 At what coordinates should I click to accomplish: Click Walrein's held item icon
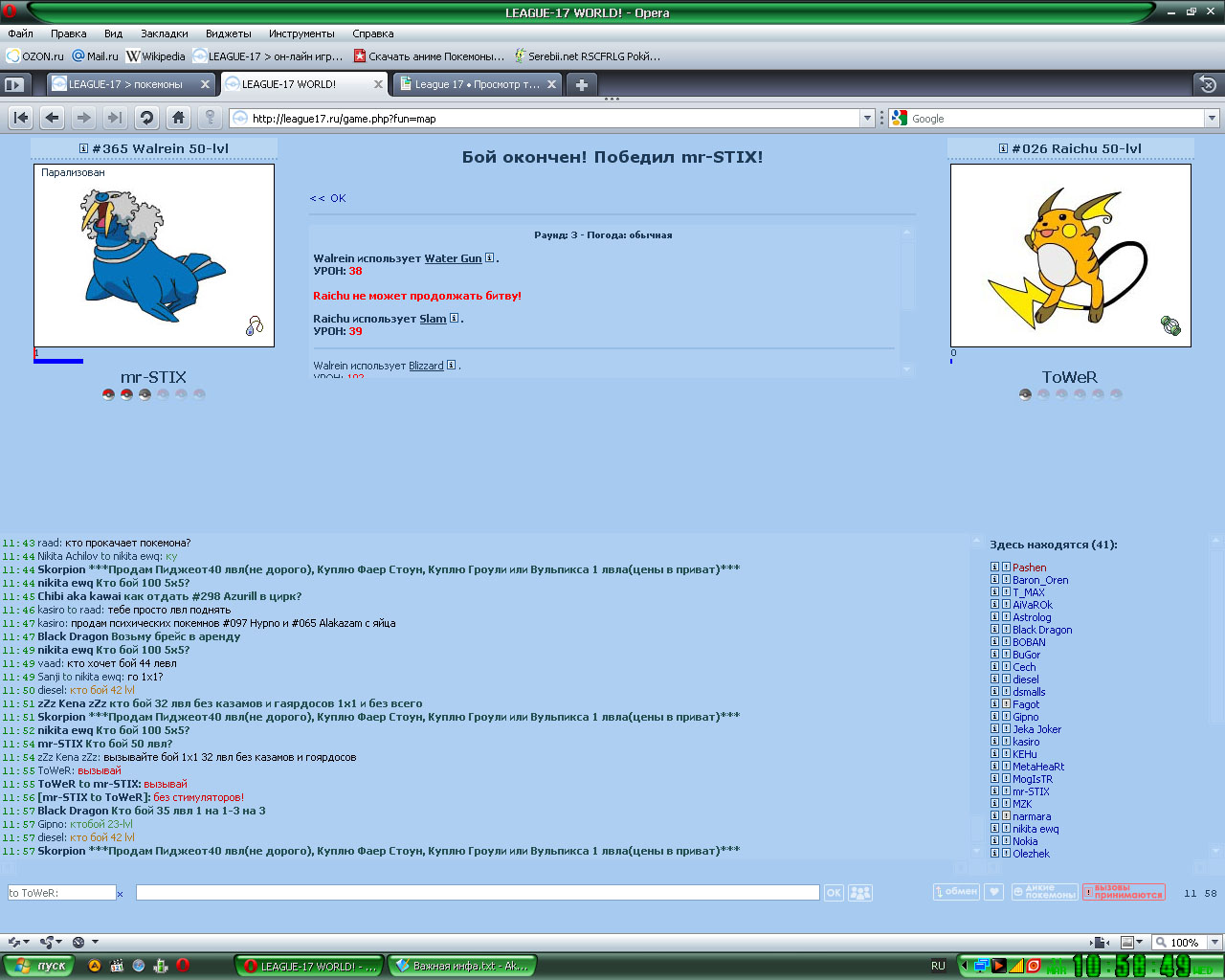[x=255, y=325]
